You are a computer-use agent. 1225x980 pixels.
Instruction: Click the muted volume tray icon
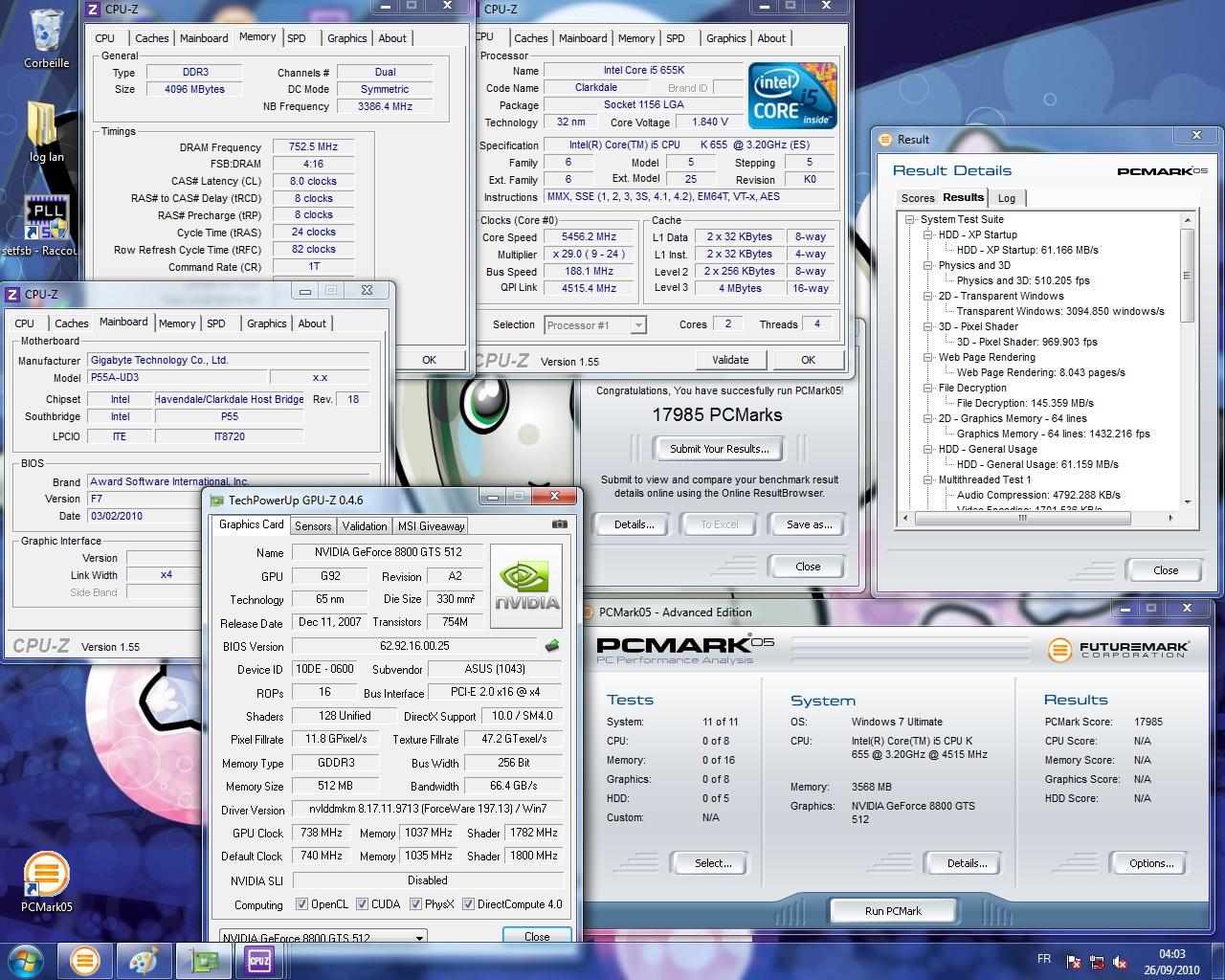pyautogui.click(x=1120, y=962)
